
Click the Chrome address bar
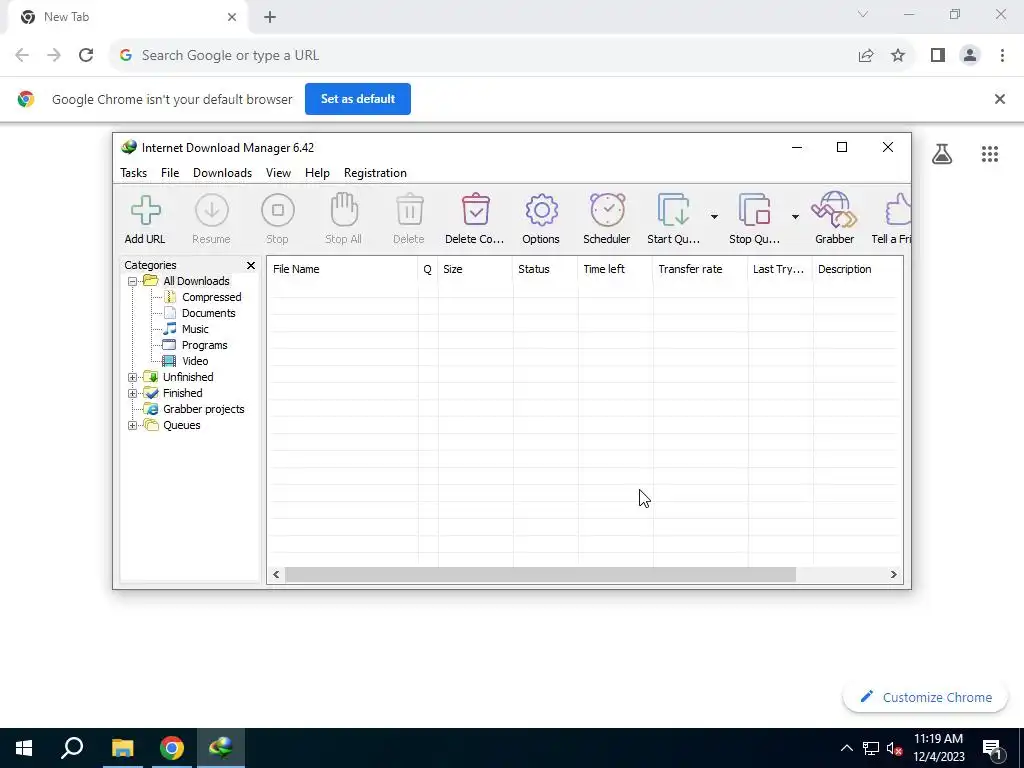[483, 56]
